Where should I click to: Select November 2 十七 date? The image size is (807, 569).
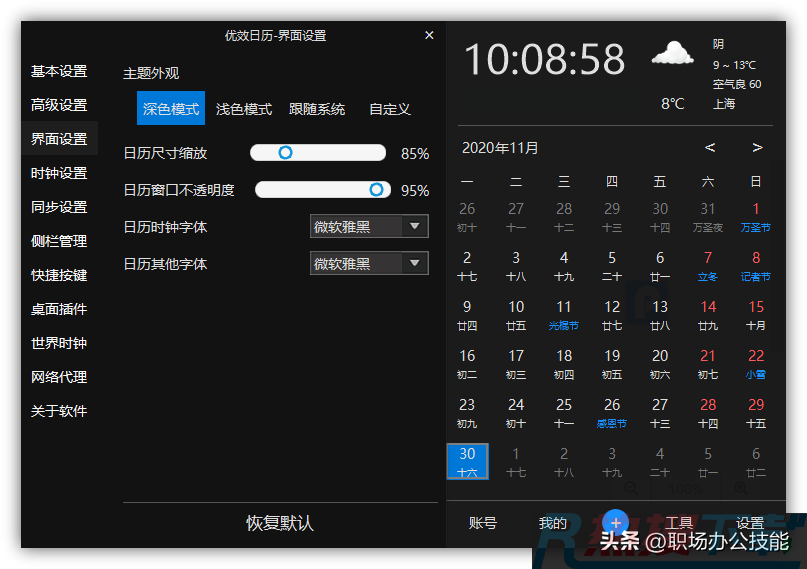[467, 265]
